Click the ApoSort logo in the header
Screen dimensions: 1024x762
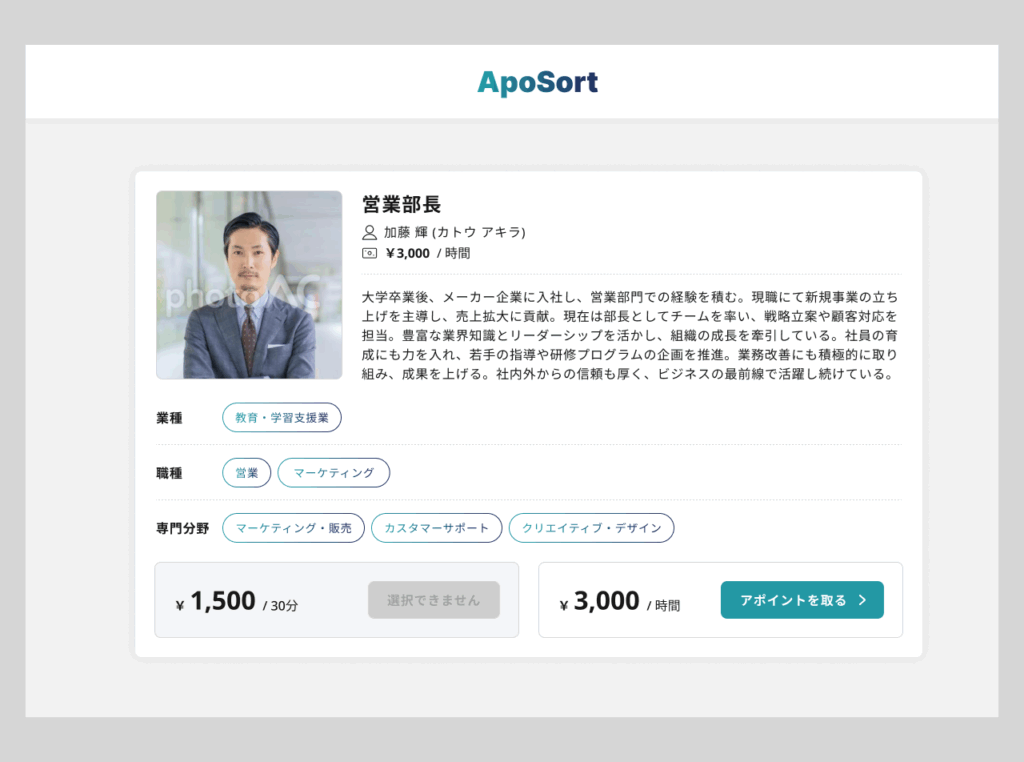click(x=537, y=82)
